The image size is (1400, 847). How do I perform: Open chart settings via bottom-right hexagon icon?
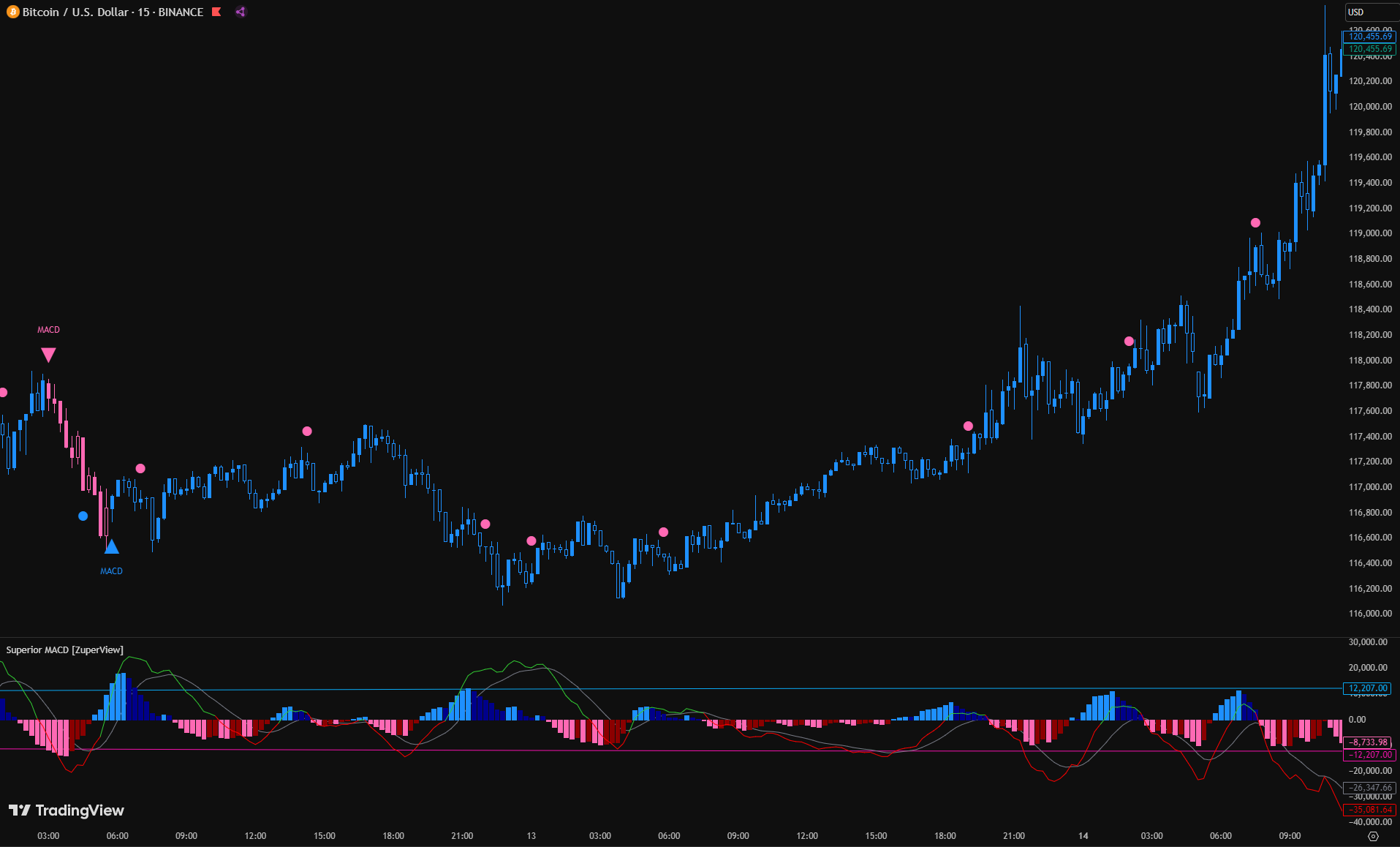click(x=1372, y=836)
